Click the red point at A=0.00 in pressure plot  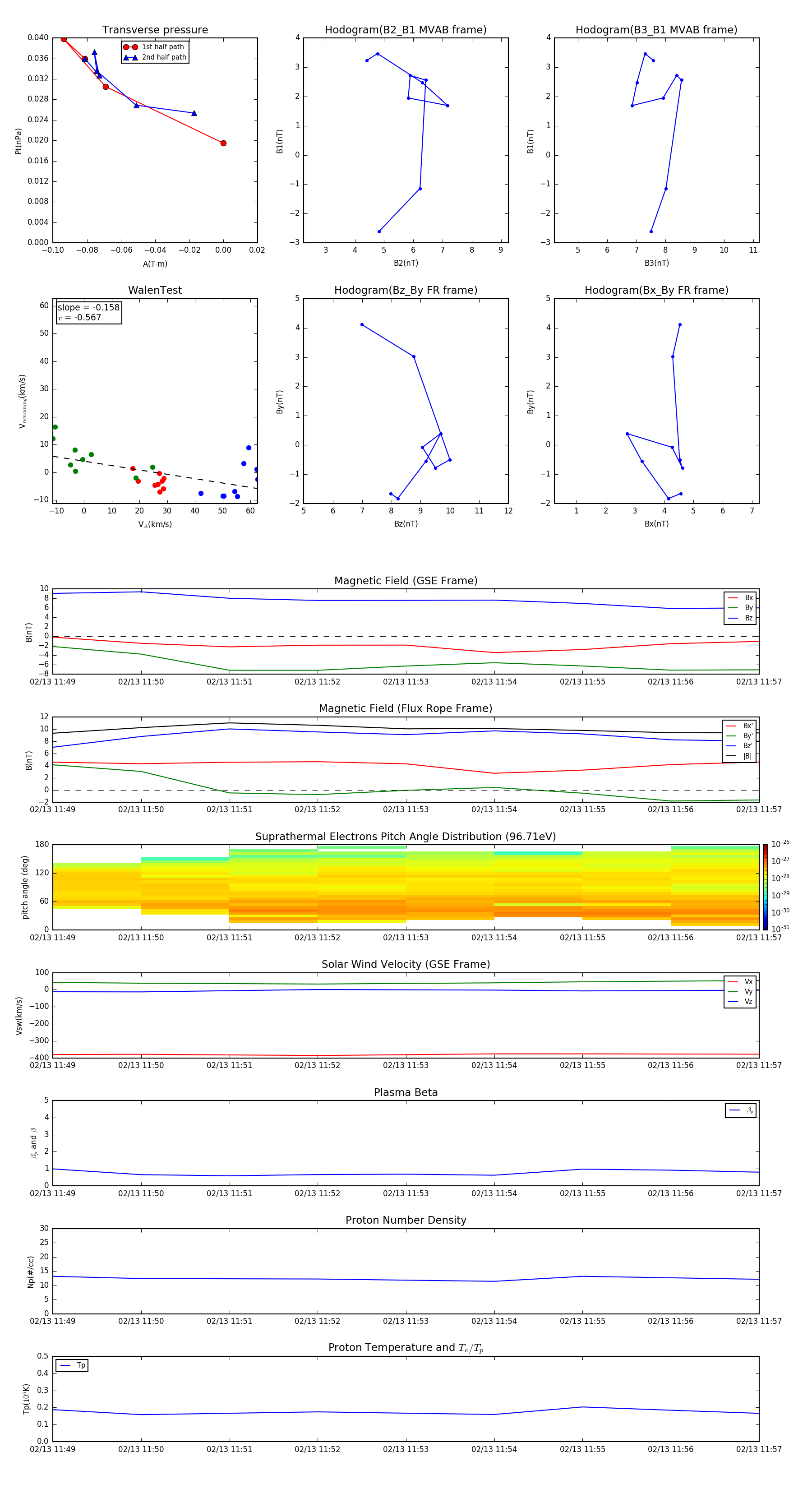[x=223, y=143]
